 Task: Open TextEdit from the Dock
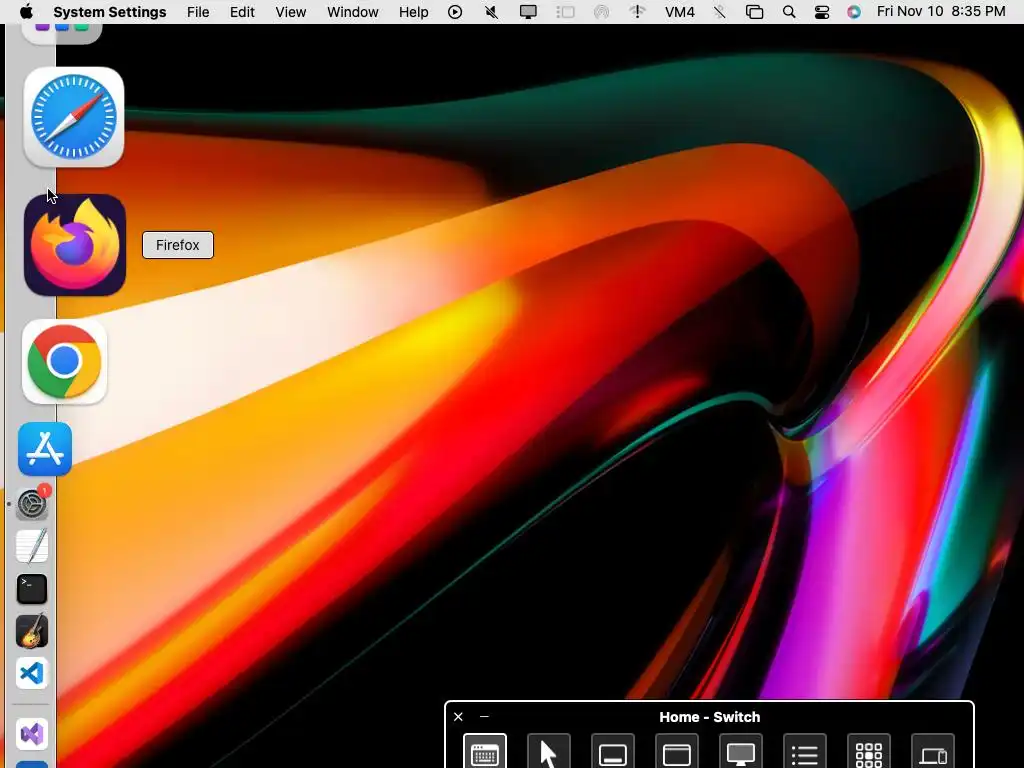32,546
